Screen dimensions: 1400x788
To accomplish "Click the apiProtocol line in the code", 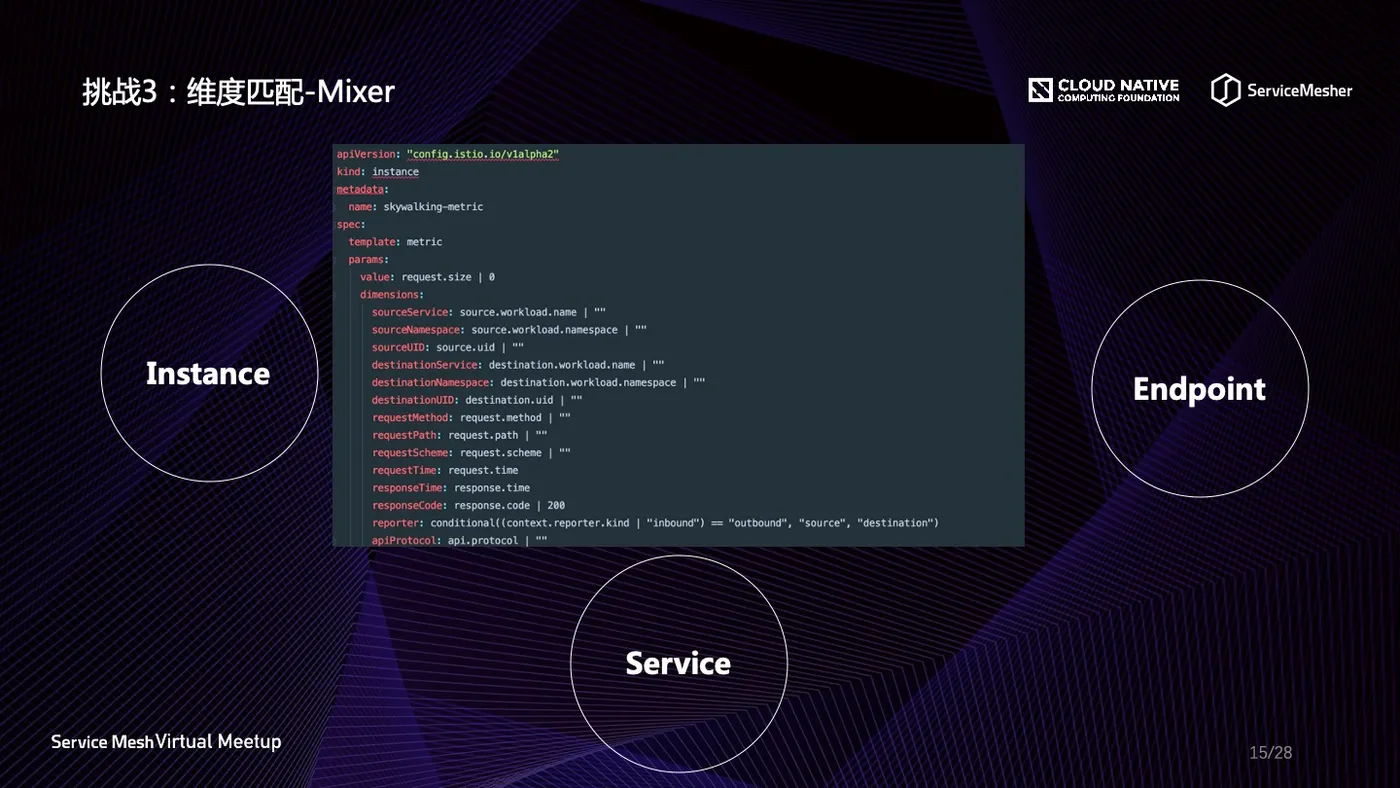I will [460, 540].
